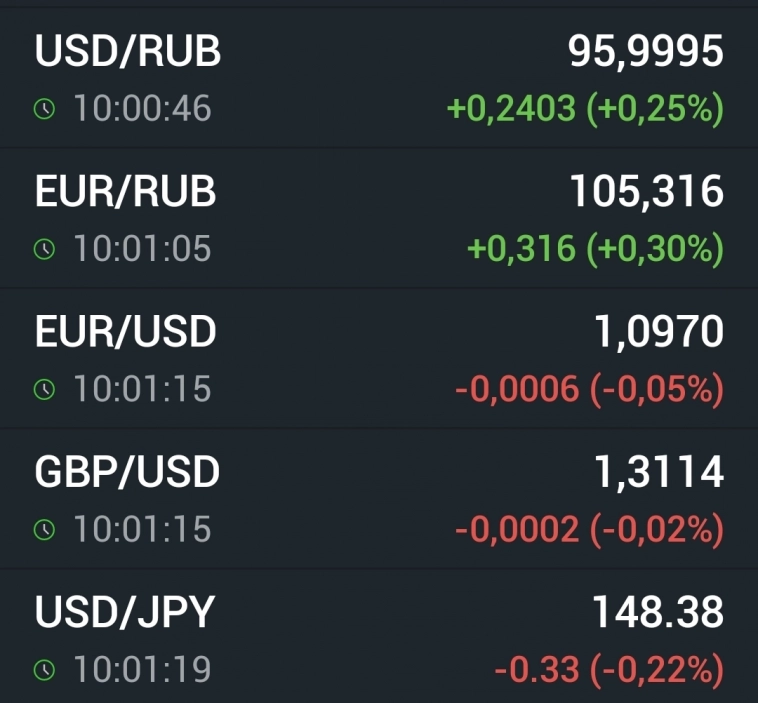Select the USD/JPY pair name
758x703 pixels.
[125, 612]
